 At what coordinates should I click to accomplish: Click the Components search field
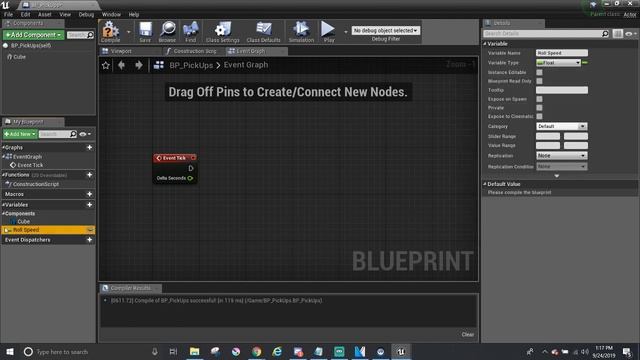(x=80, y=35)
